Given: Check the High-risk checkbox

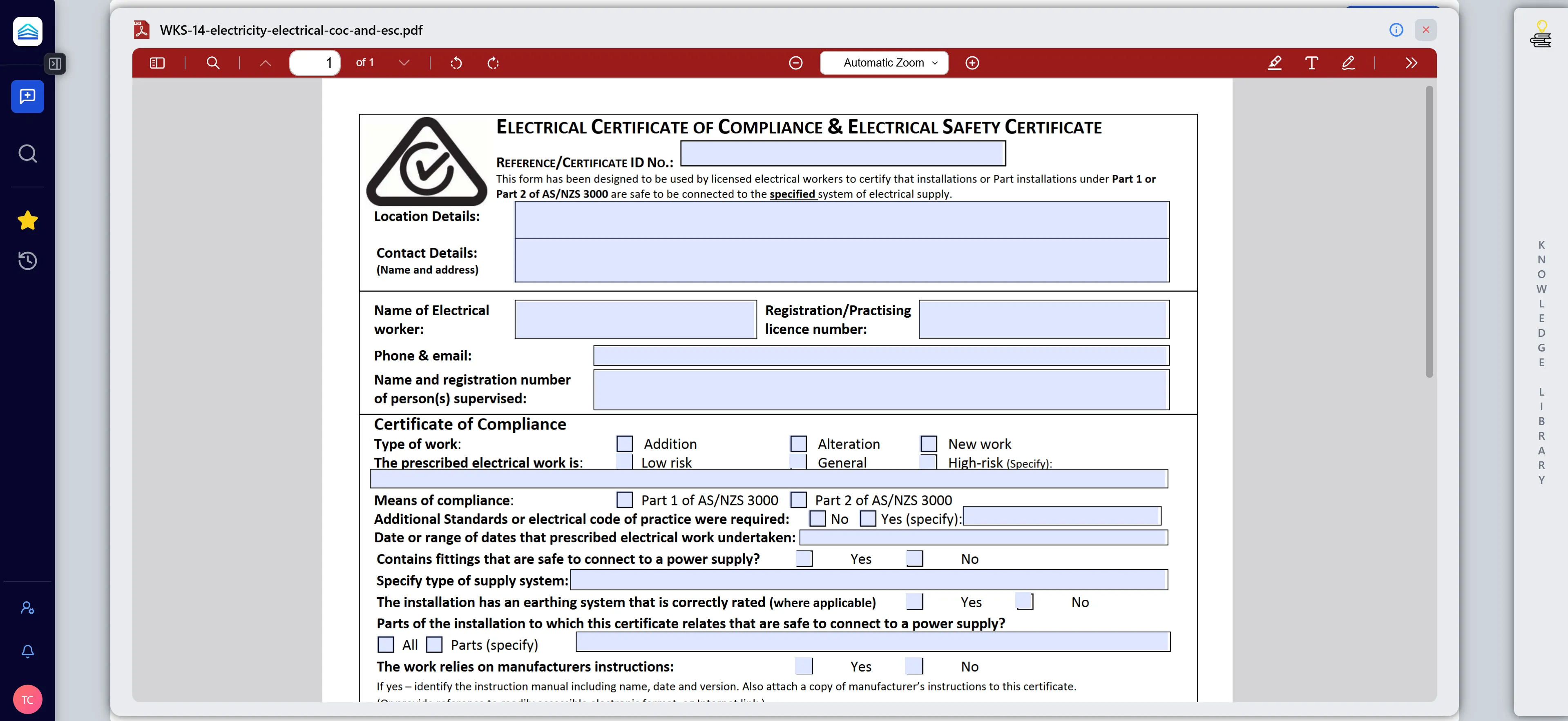Looking at the screenshot, I should pyautogui.click(x=929, y=461).
